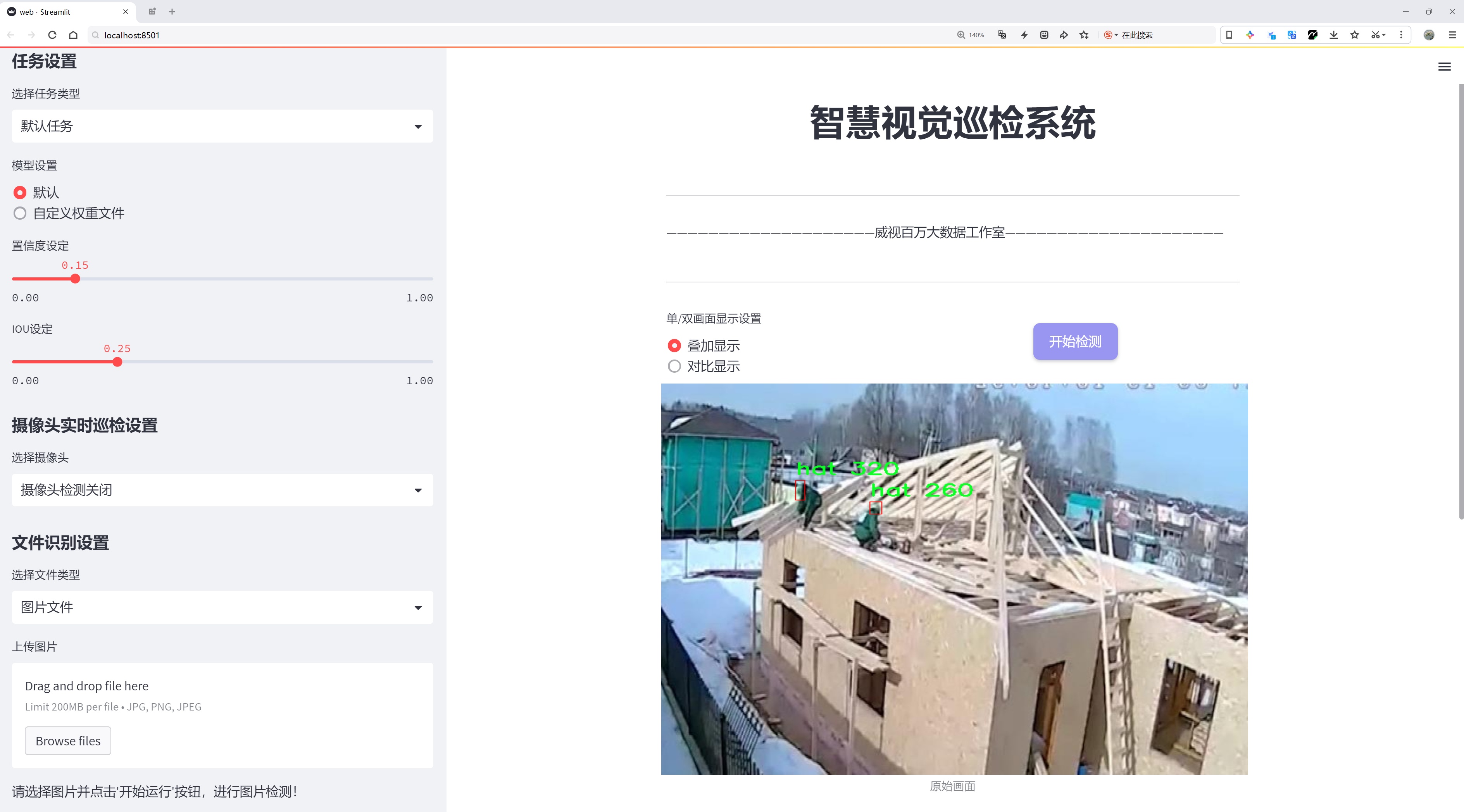Click the browser back arrow

click(x=11, y=34)
